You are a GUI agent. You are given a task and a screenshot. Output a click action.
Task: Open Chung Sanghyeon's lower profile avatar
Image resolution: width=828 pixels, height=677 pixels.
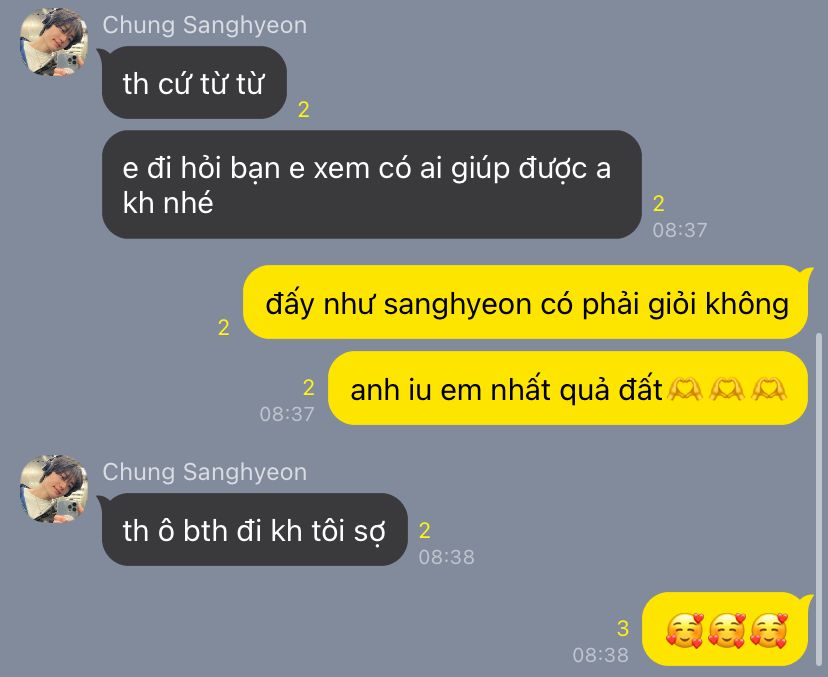coord(54,488)
